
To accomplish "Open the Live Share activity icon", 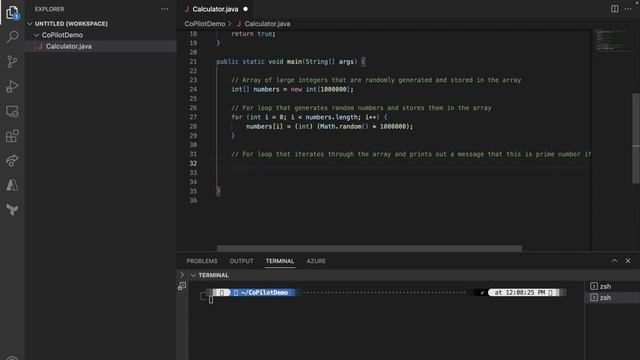I will pyautogui.click(x=12, y=160).
